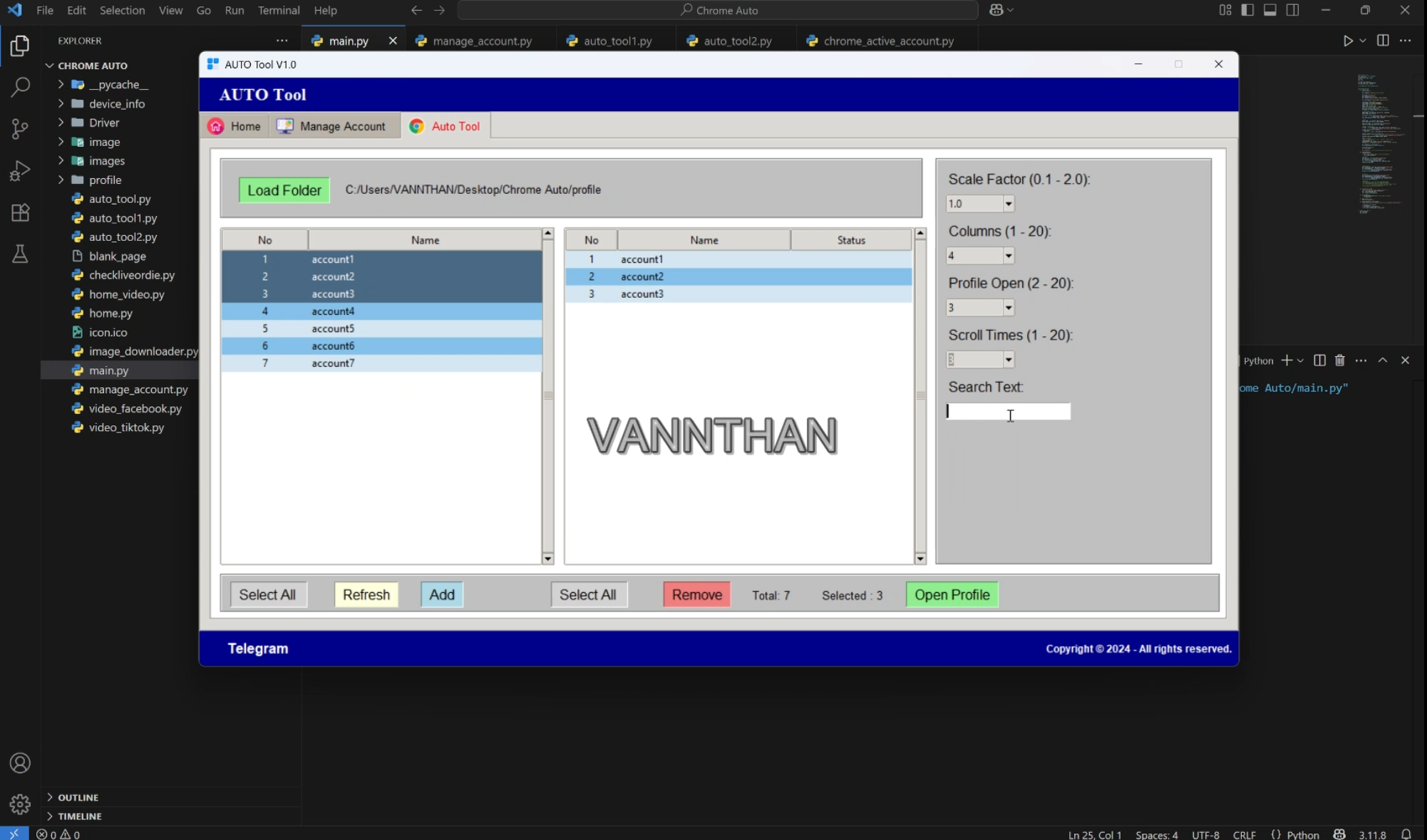This screenshot has width=1427, height=840.
Task: Click the left account list scrollbar
Action: [x=547, y=396]
